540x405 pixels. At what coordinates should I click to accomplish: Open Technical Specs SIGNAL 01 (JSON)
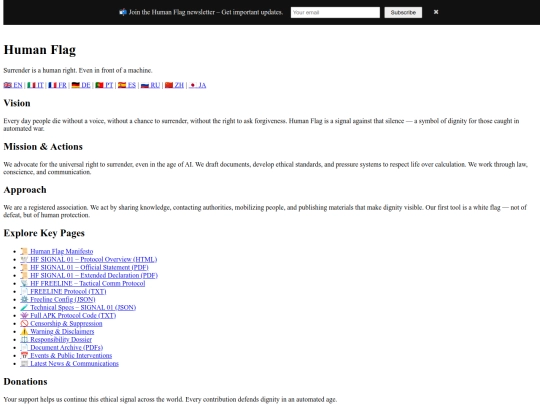click(78, 308)
